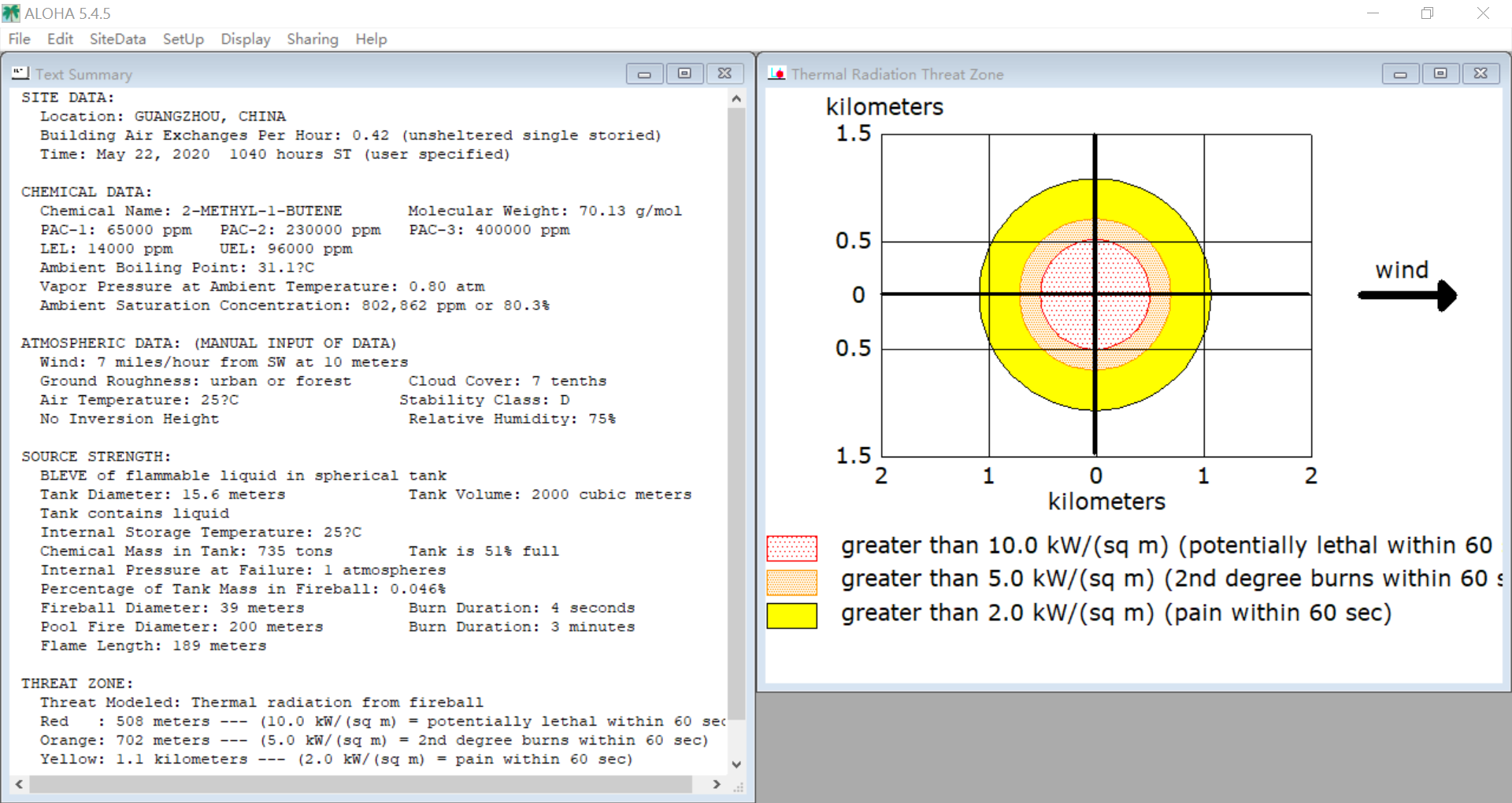This screenshot has width=1512, height=803.
Task: Close the Thermal Radiation Threat Zone subwindow
Action: (x=1480, y=74)
